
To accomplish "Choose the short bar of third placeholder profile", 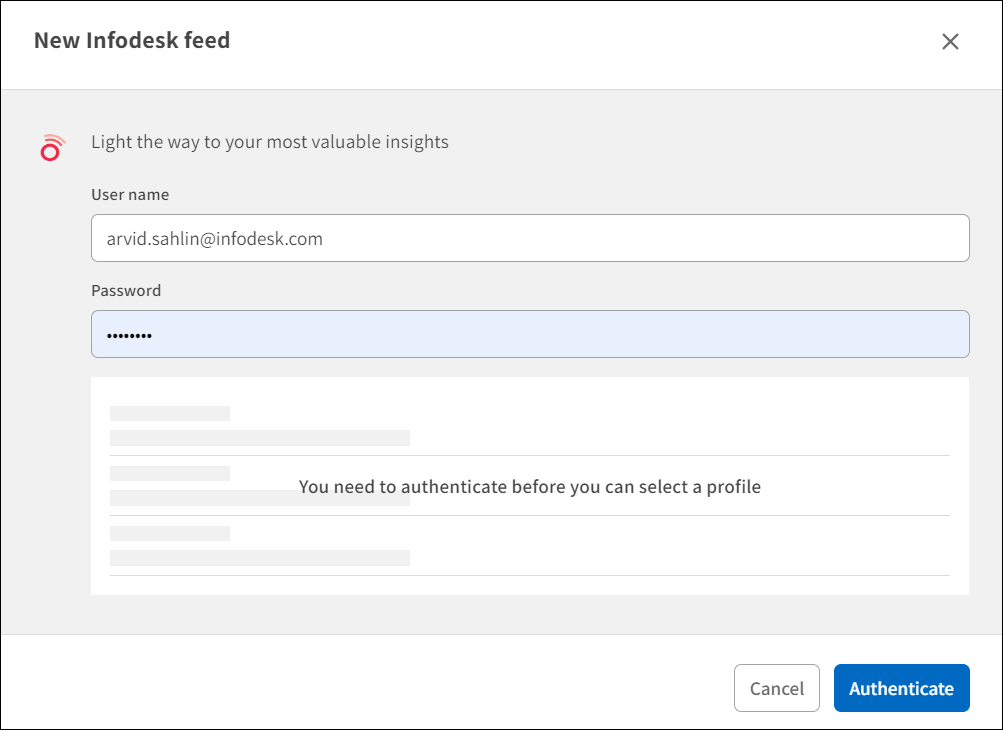I will [170, 533].
